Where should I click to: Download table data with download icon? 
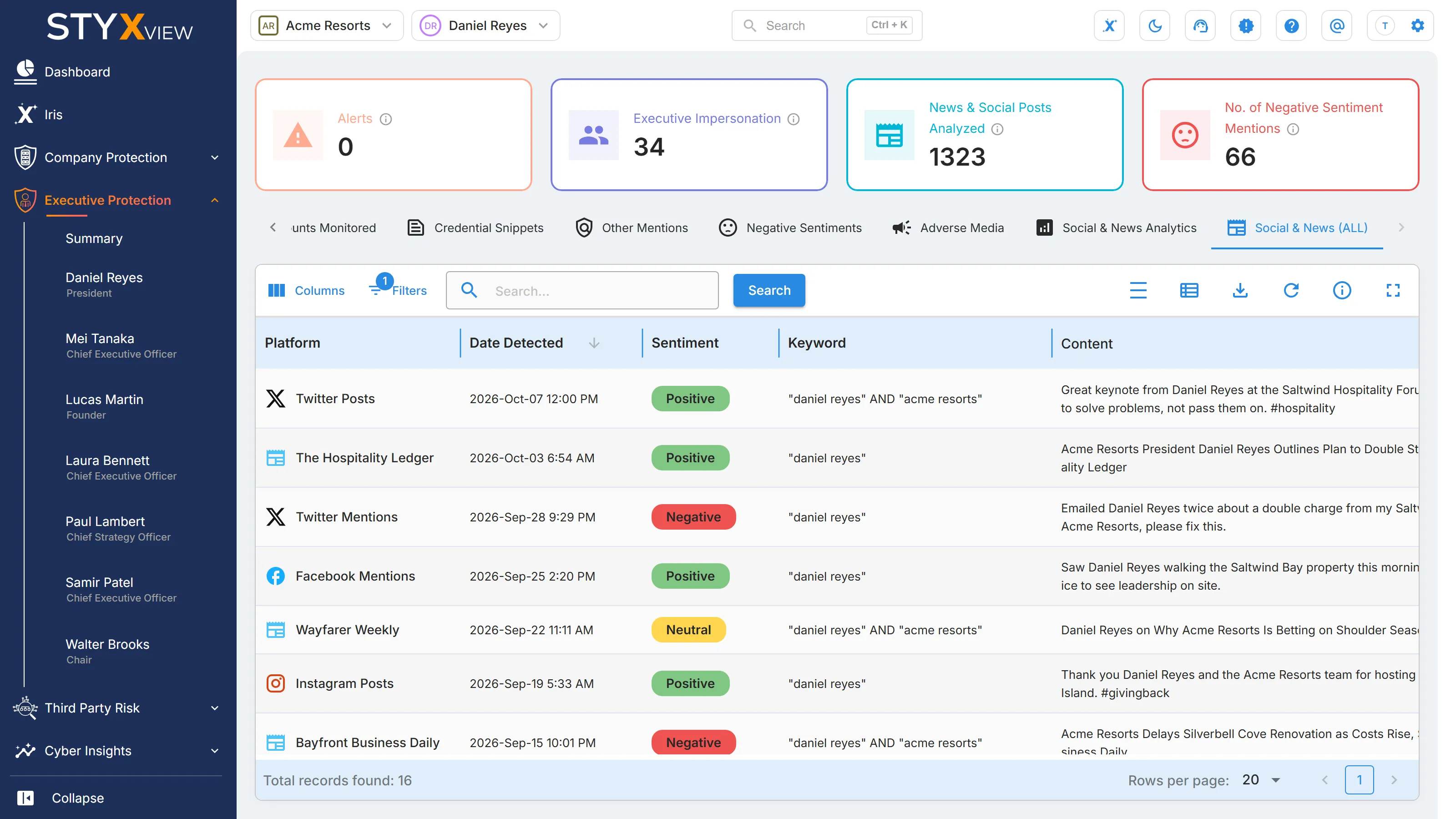click(x=1240, y=291)
